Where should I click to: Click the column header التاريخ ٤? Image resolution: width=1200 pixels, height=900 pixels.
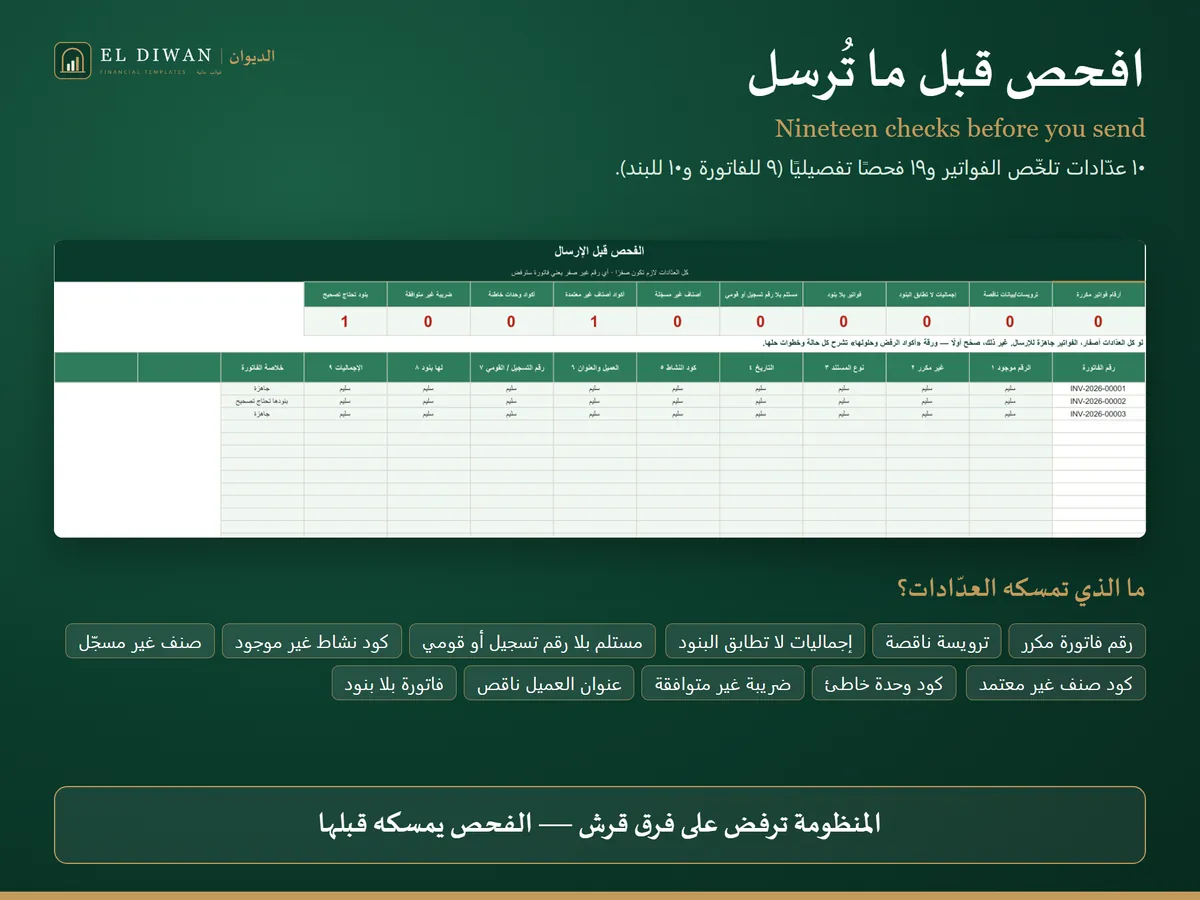pos(760,368)
